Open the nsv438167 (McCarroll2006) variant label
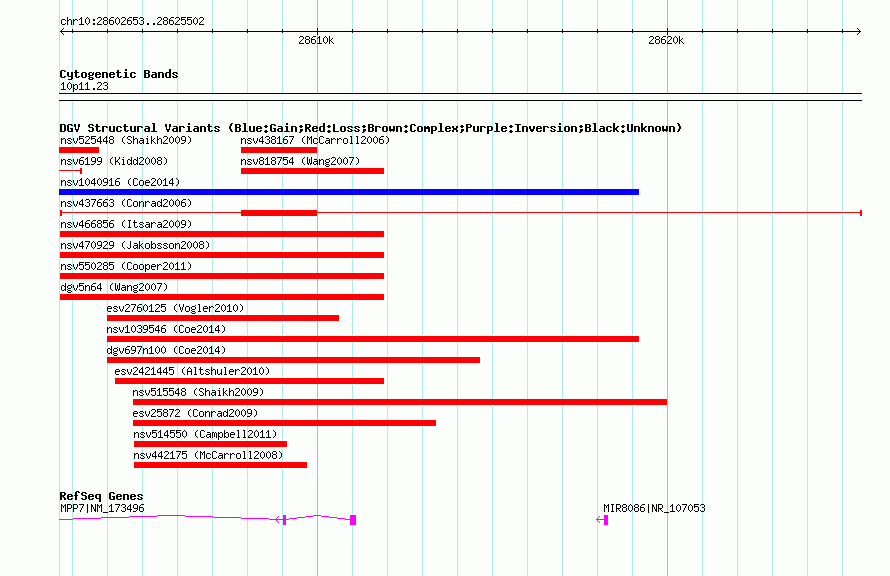 pos(315,140)
